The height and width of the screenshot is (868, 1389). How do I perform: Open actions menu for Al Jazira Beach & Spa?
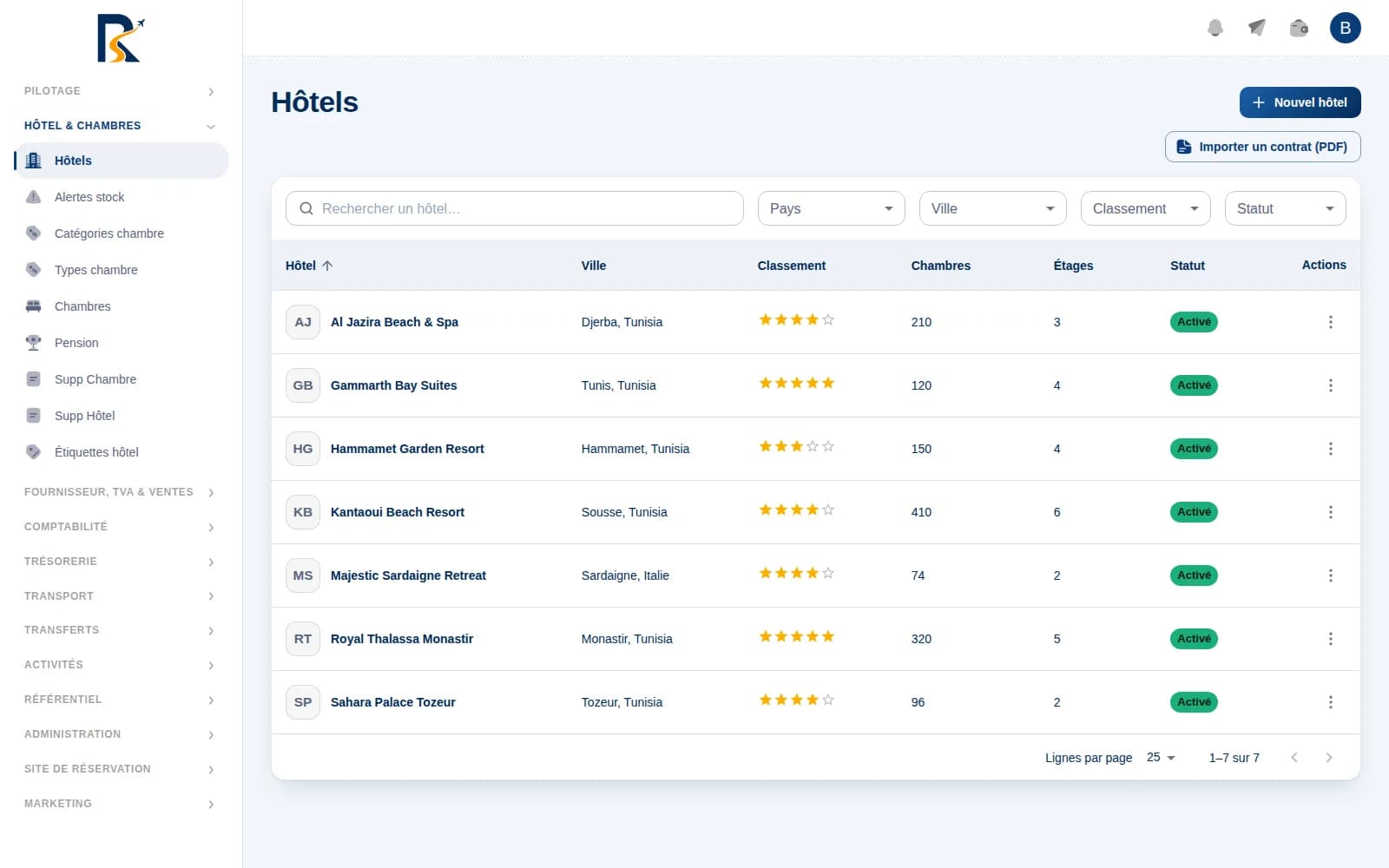1330,322
